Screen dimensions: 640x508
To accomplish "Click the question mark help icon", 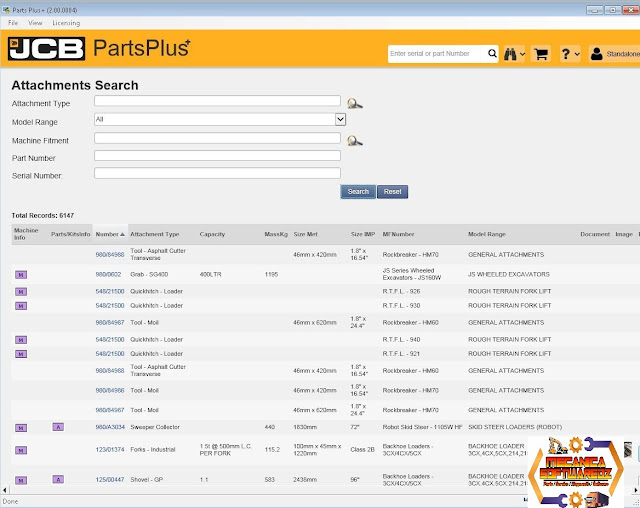I will pos(566,54).
